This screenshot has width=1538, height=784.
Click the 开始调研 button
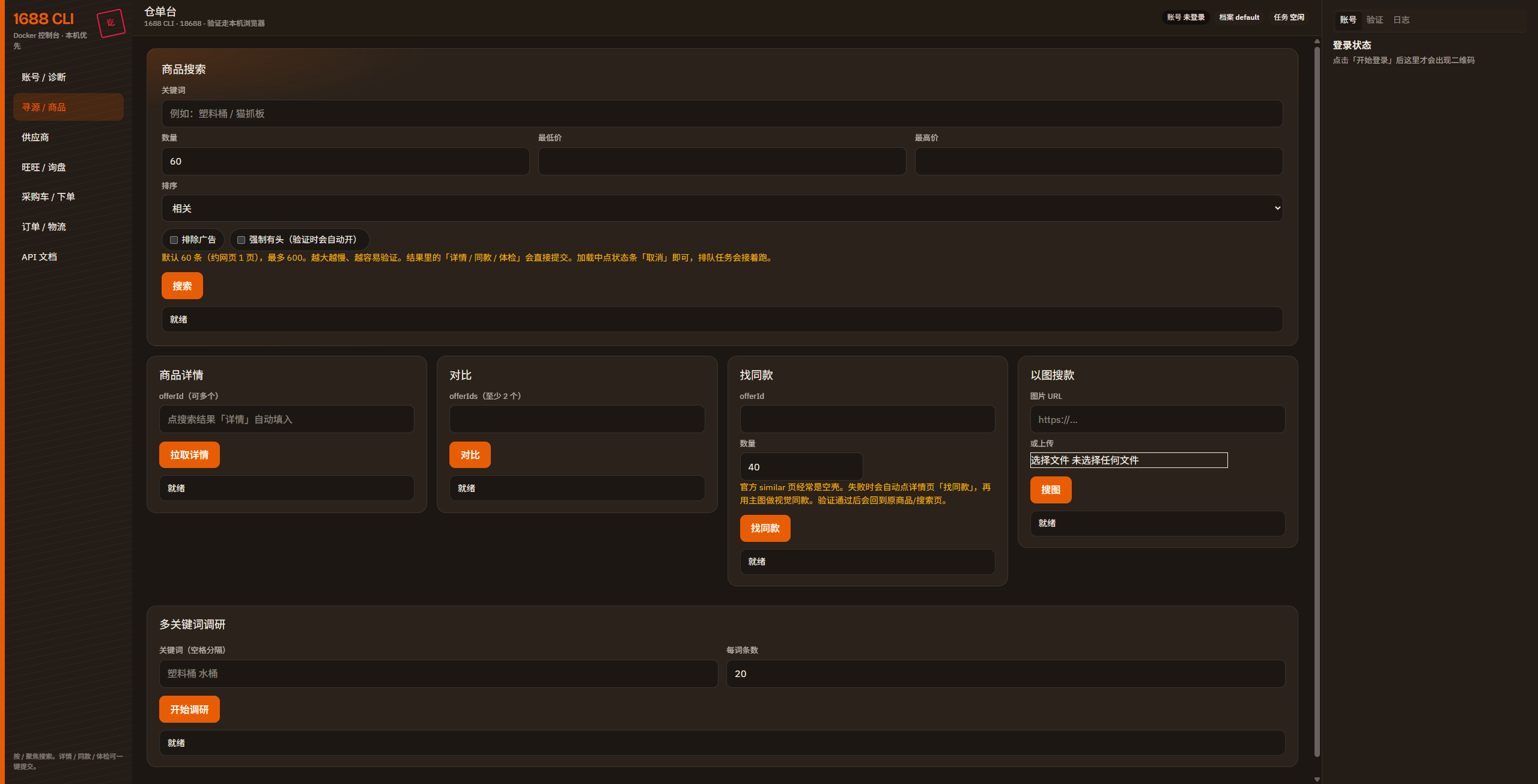(189, 710)
